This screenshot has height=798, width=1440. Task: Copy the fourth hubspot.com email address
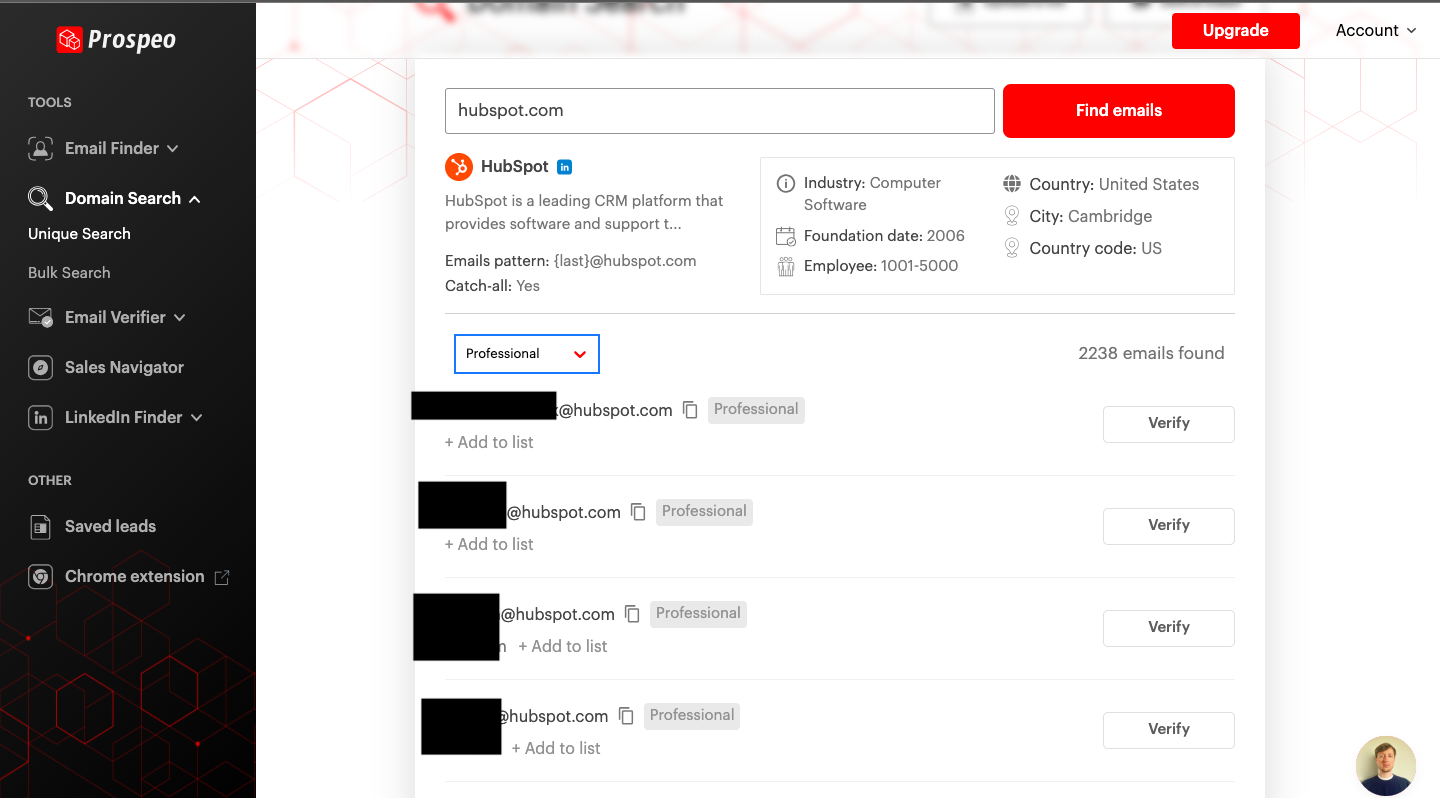626,716
